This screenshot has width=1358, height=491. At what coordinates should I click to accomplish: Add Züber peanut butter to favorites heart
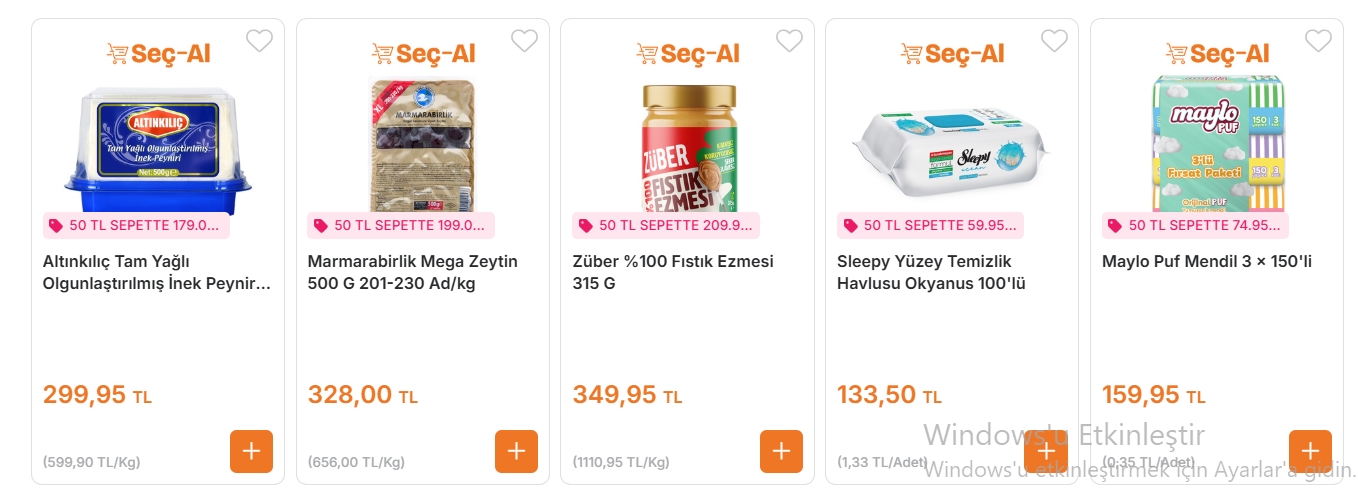(789, 41)
